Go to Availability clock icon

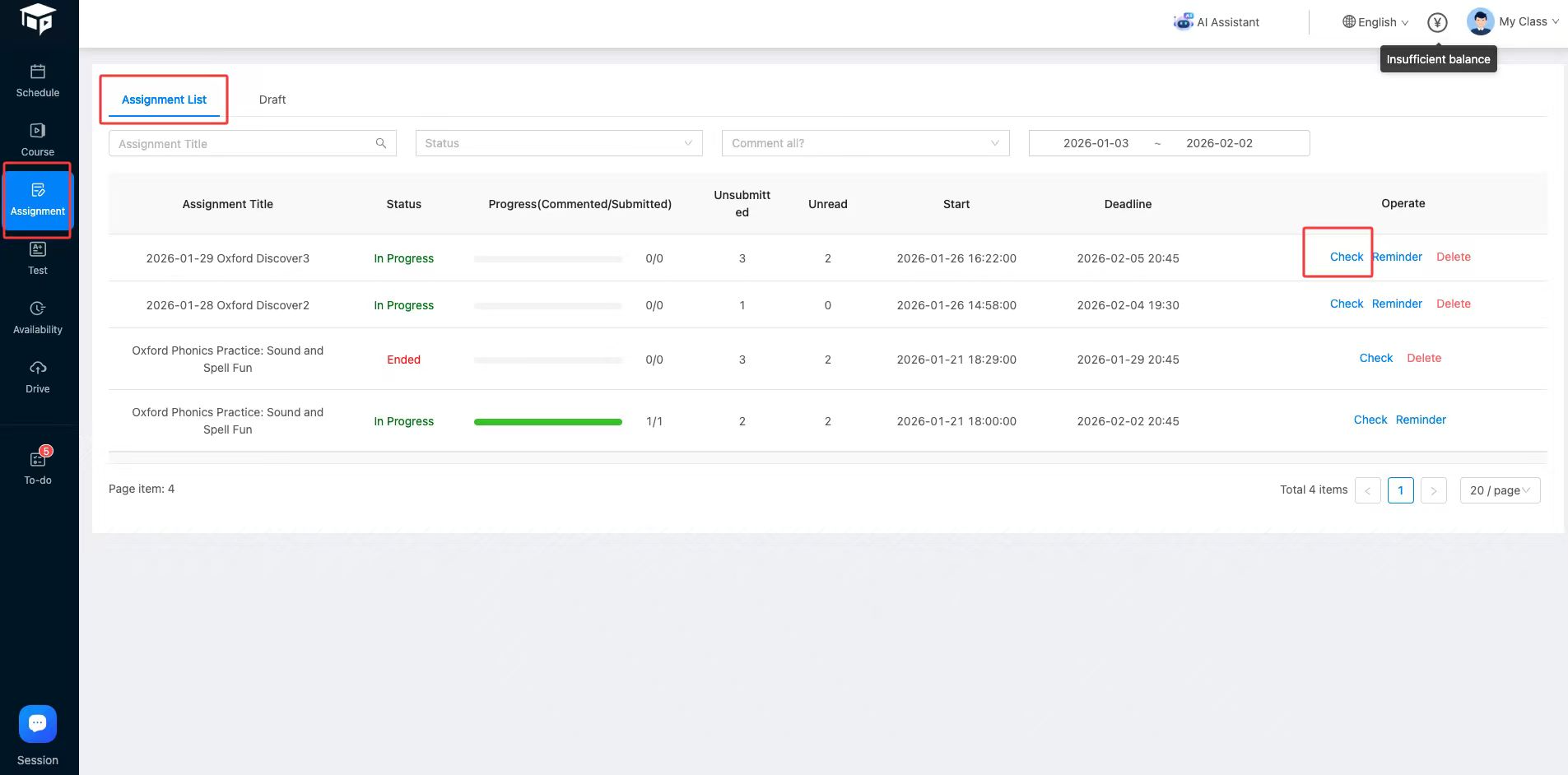(x=38, y=309)
